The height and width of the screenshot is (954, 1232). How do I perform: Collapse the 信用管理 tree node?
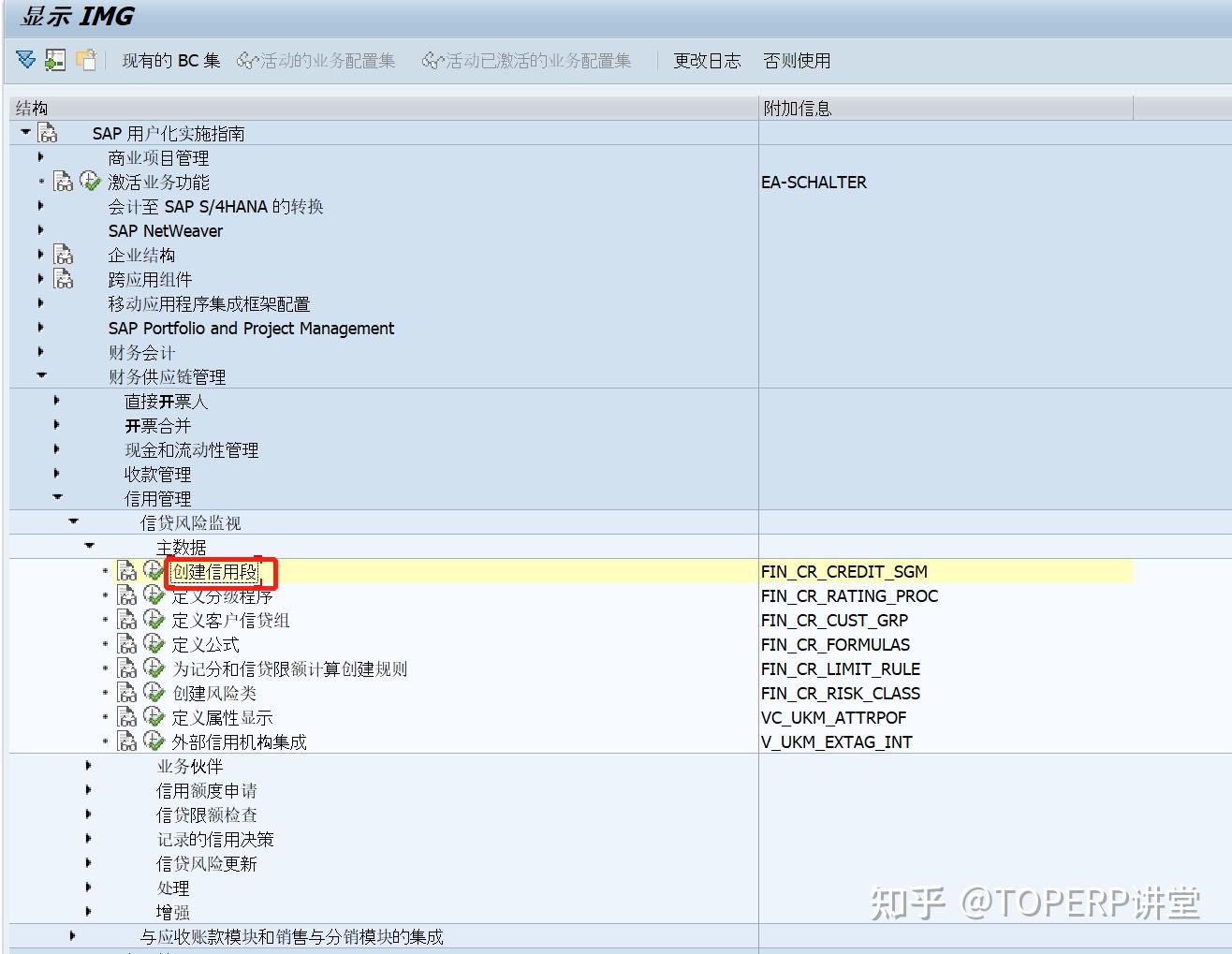click(57, 497)
